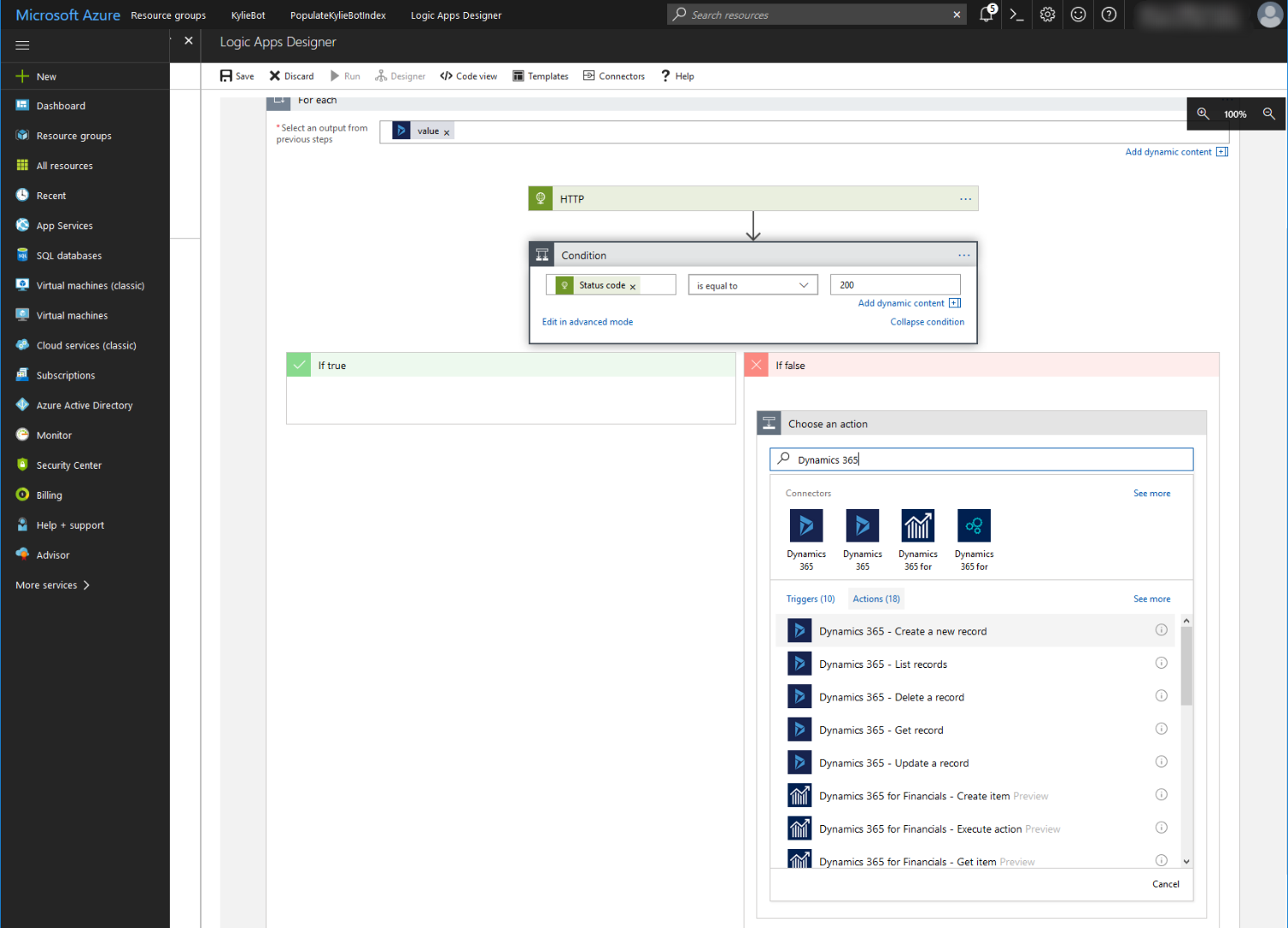Image resolution: width=1288 pixels, height=928 pixels.
Task: Open All resources in the sidebar
Action: point(64,167)
